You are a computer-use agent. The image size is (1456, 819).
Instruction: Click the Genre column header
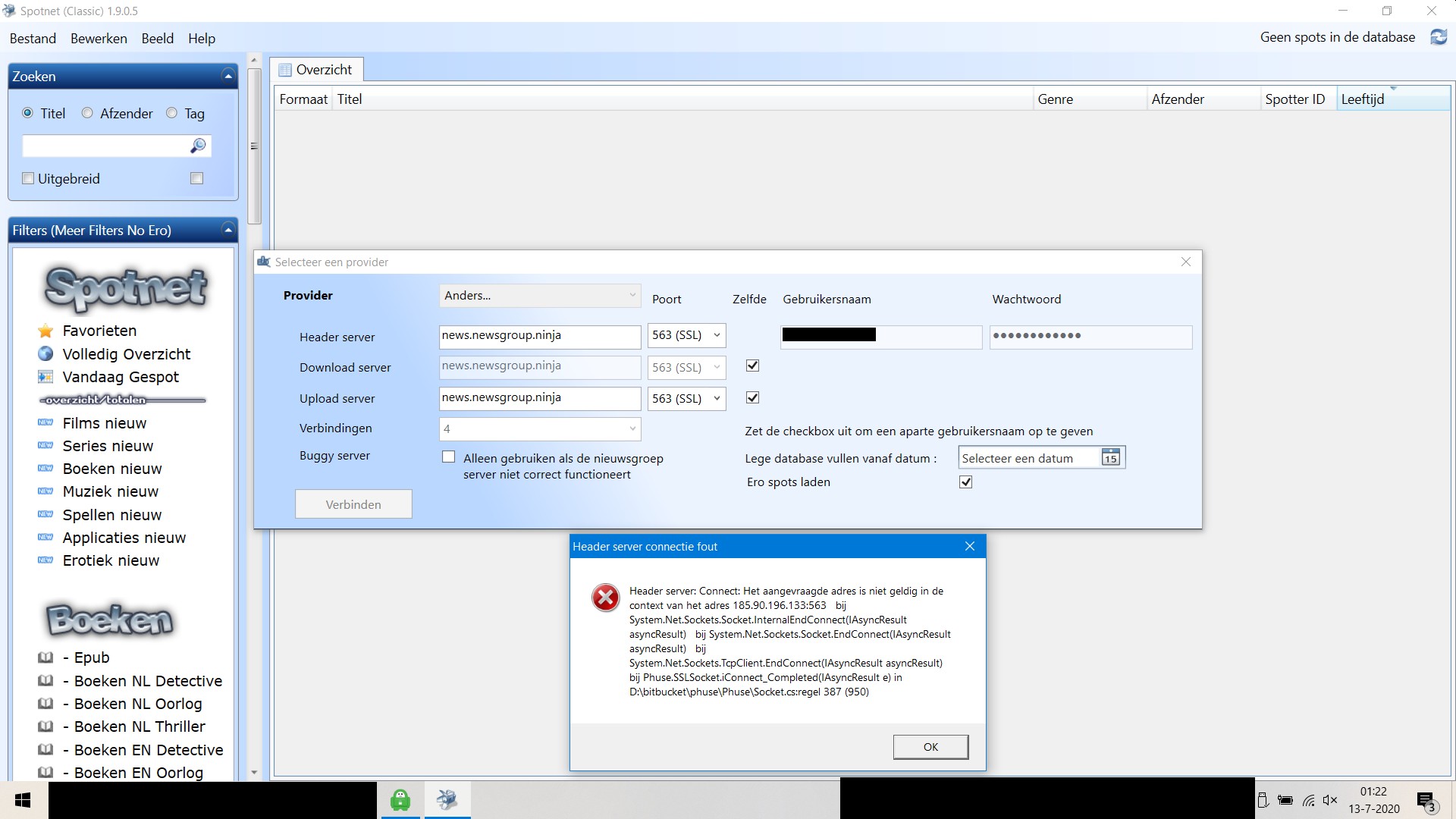point(1089,99)
